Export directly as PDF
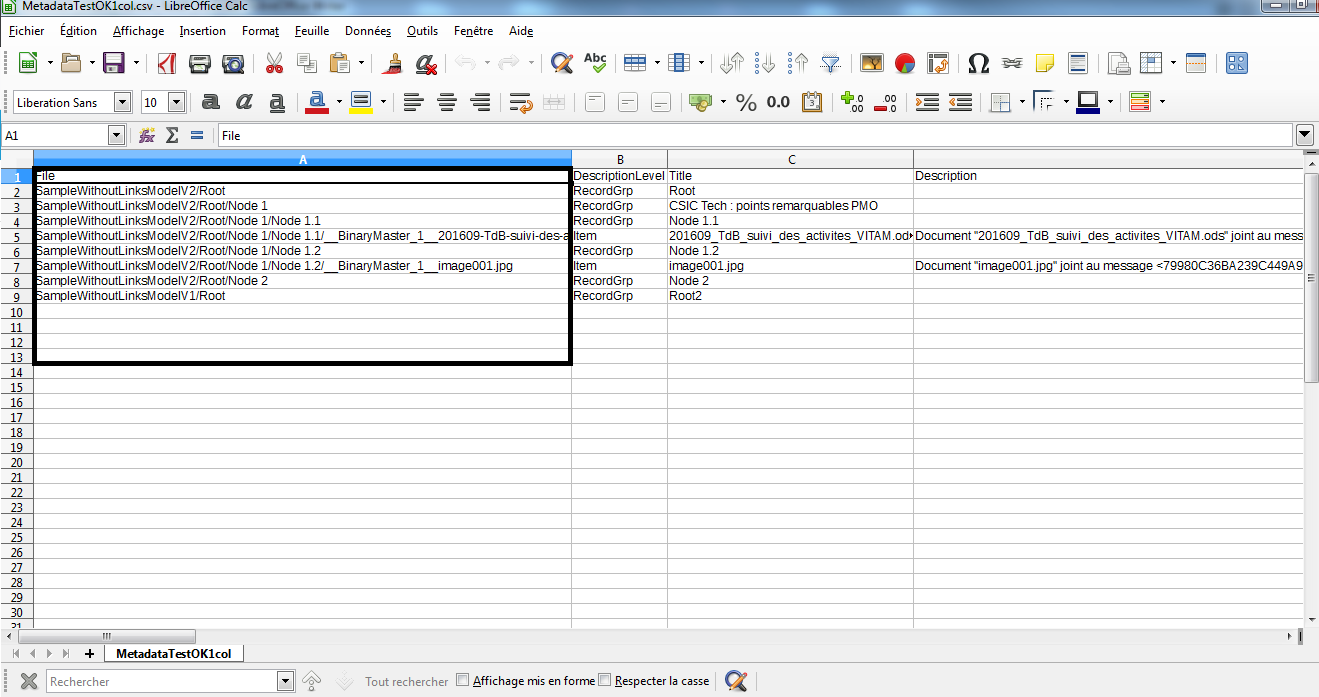Viewport: 1319px width, 697px height. tap(167, 64)
